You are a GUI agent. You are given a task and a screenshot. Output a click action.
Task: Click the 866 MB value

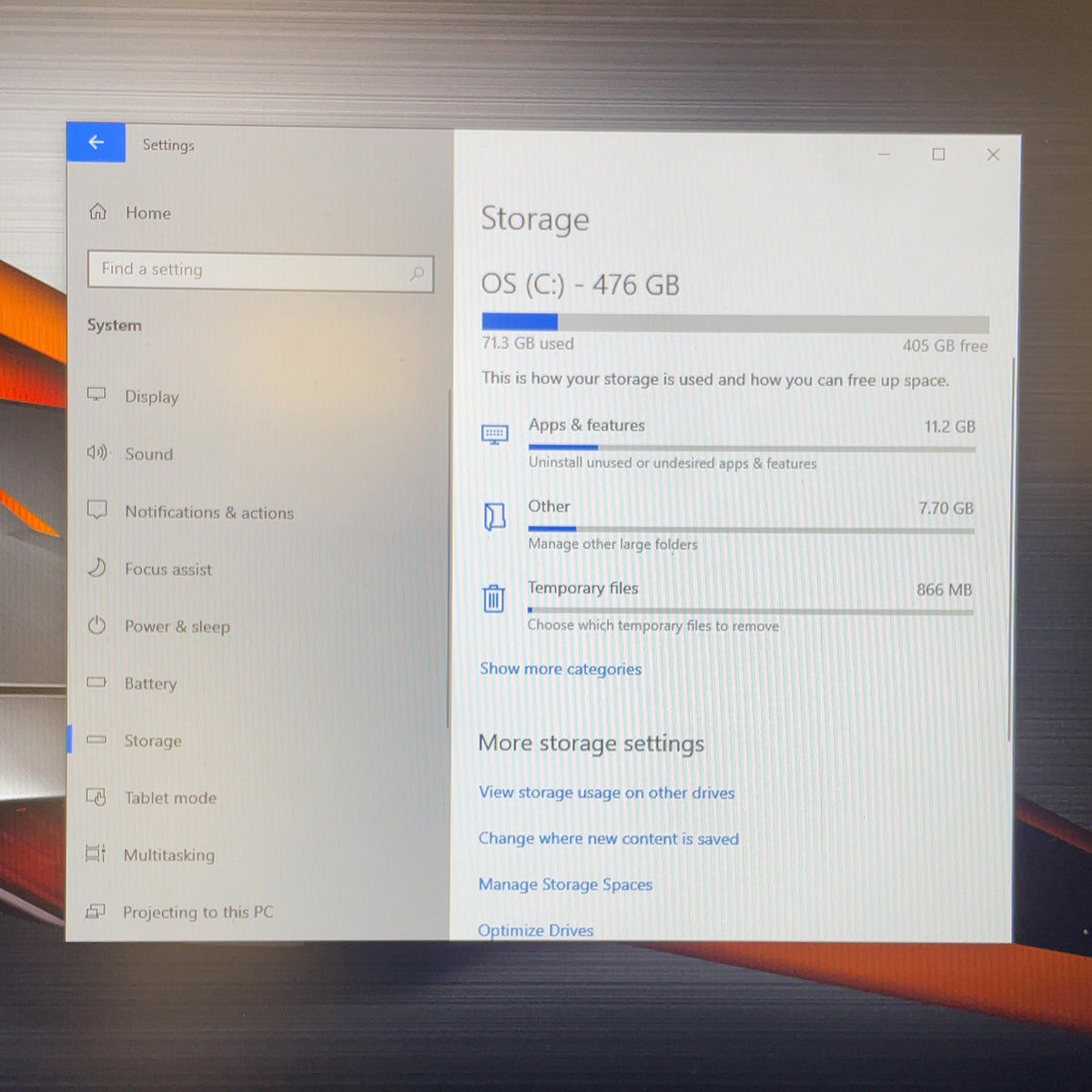pos(944,590)
